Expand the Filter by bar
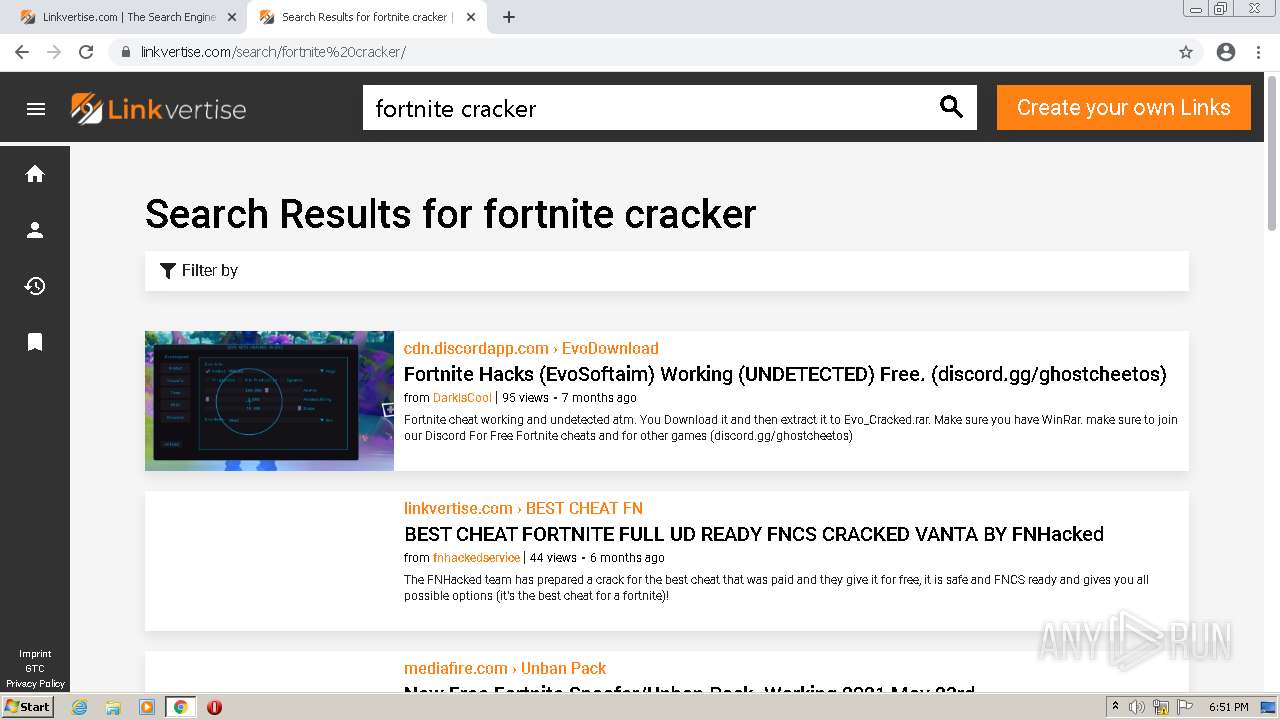 point(666,271)
